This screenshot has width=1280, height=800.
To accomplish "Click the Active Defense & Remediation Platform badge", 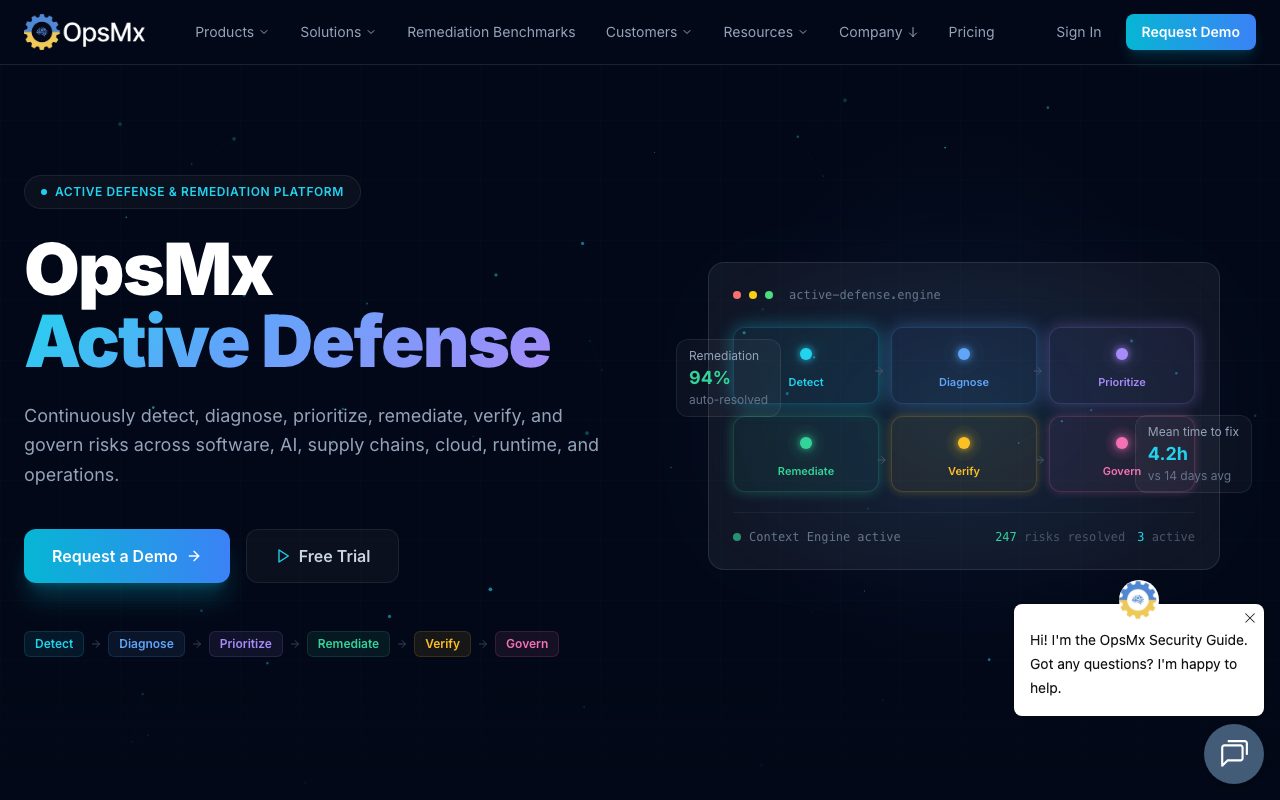I will pos(192,192).
